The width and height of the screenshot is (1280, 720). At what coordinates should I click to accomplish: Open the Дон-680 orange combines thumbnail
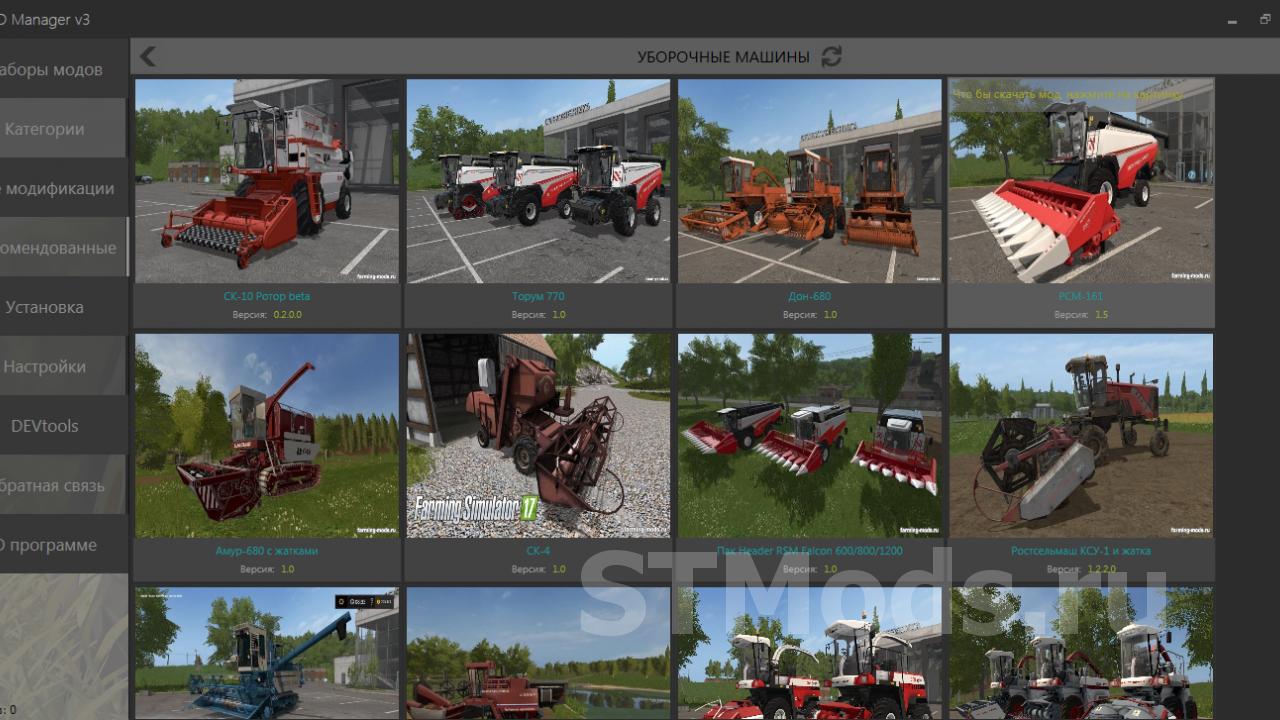tap(809, 181)
